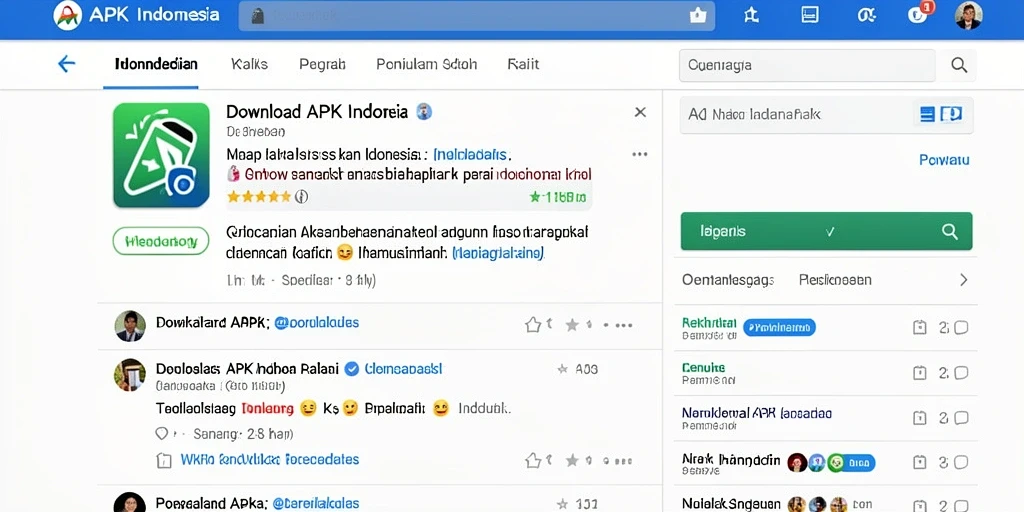
Task: Tick the checkbox on Namklewal APK row
Action: [x=961, y=418]
